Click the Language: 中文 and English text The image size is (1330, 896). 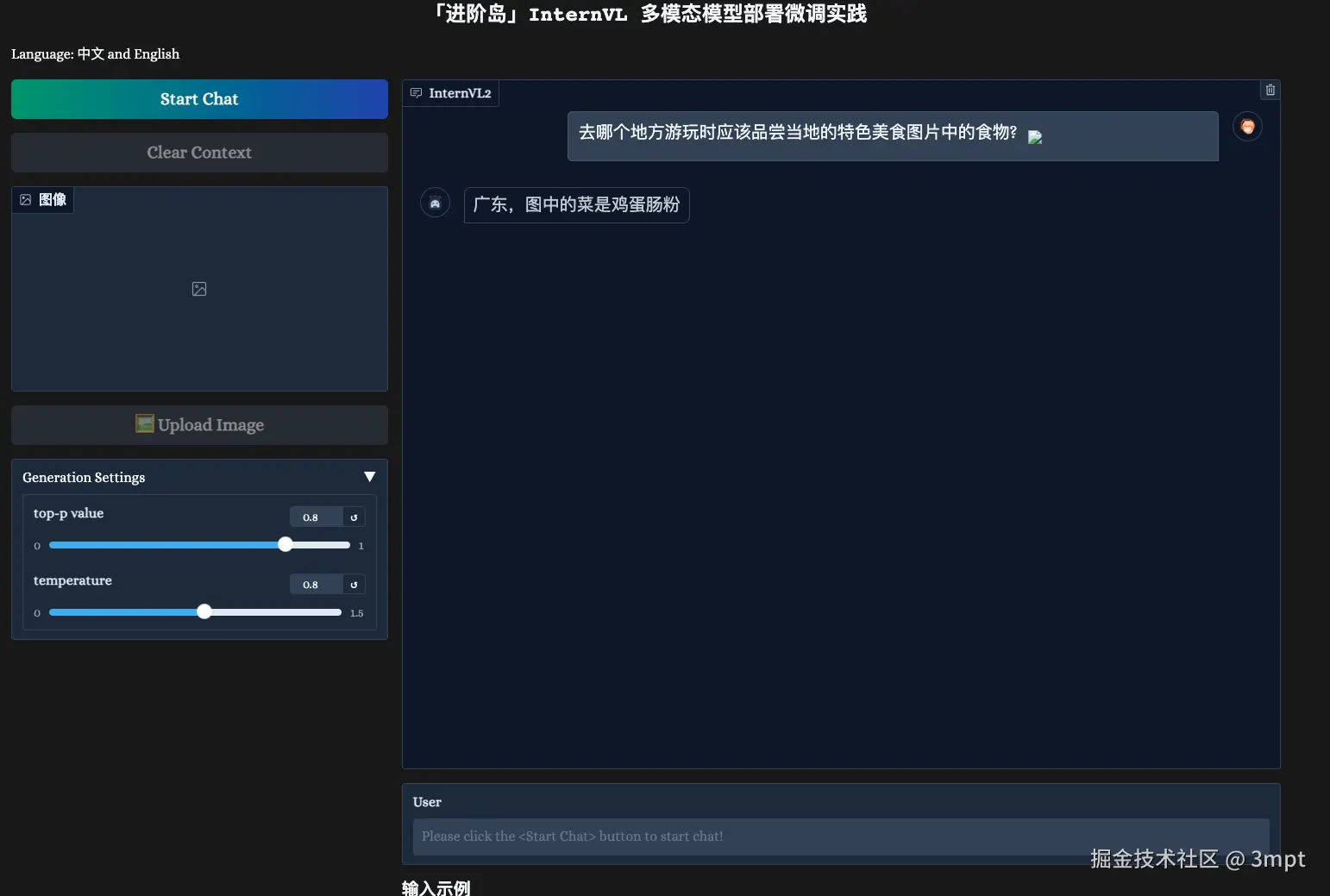pos(96,54)
